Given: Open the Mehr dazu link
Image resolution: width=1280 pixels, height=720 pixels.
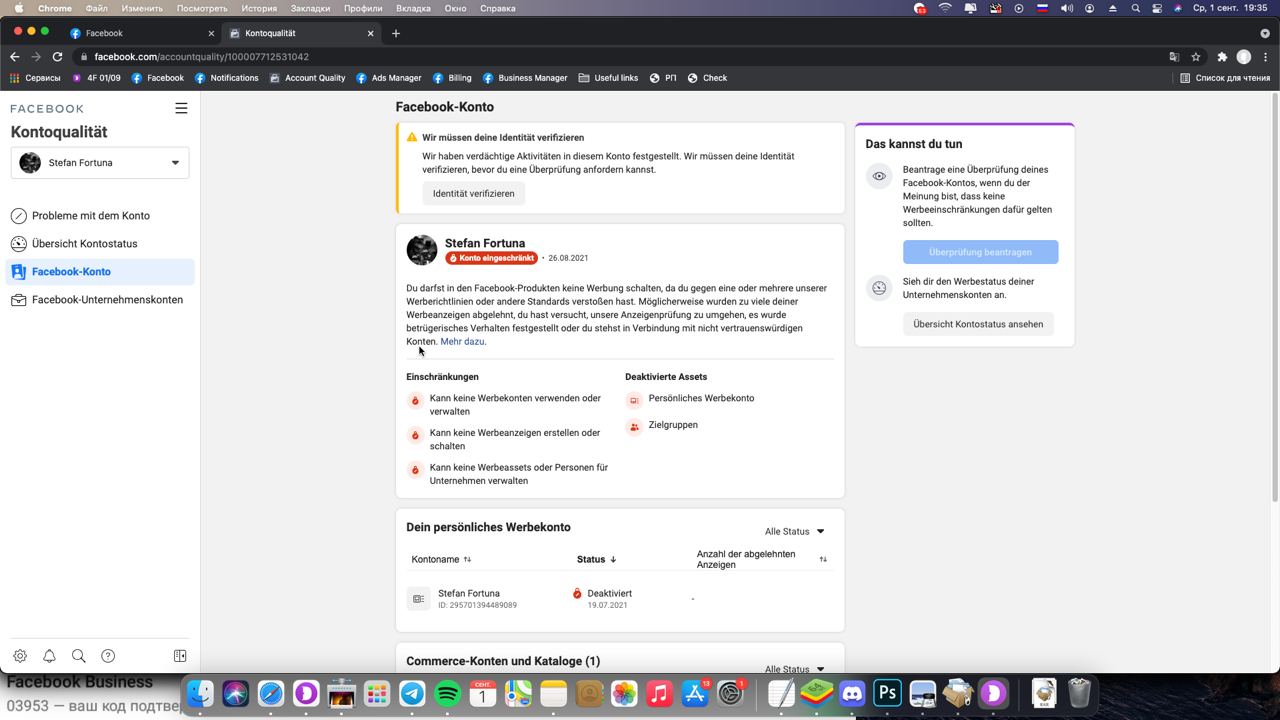Looking at the screenshot, I should 462,342.
